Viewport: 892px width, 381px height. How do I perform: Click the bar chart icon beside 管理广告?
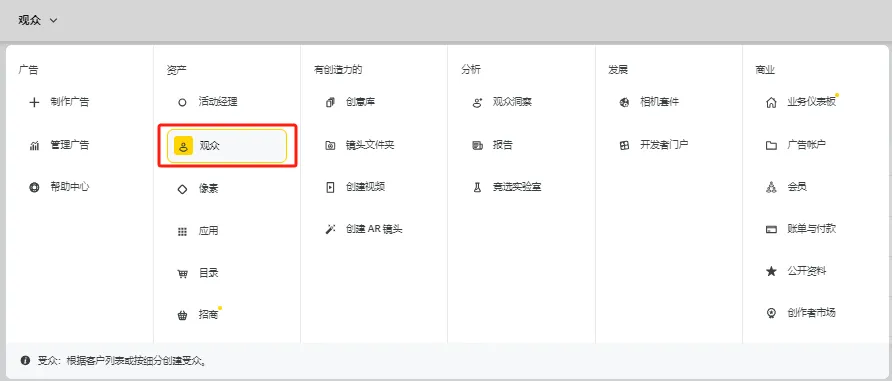pyautogui.click(x=34, y=146)
